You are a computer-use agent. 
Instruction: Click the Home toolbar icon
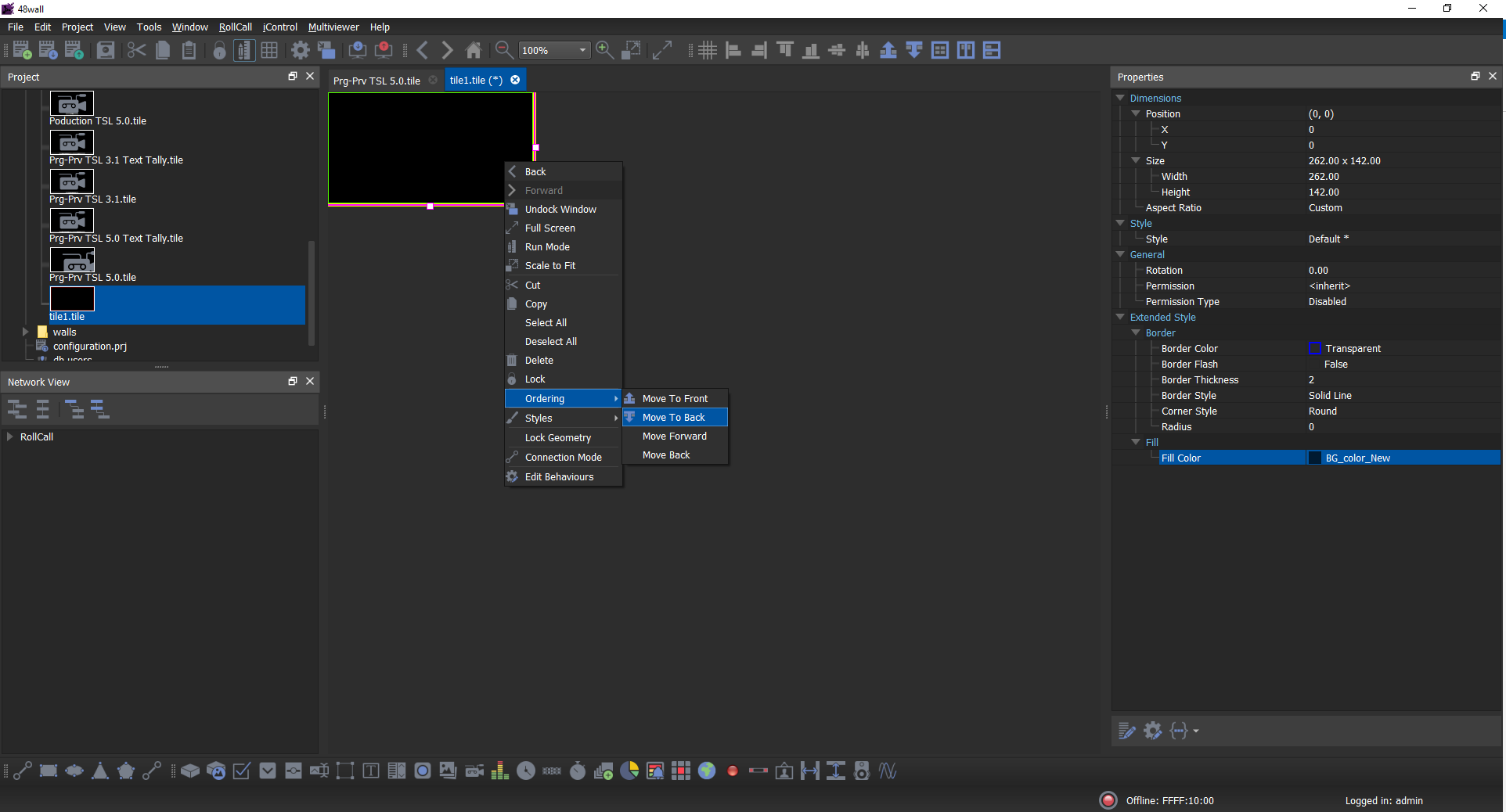coord(474,50)
